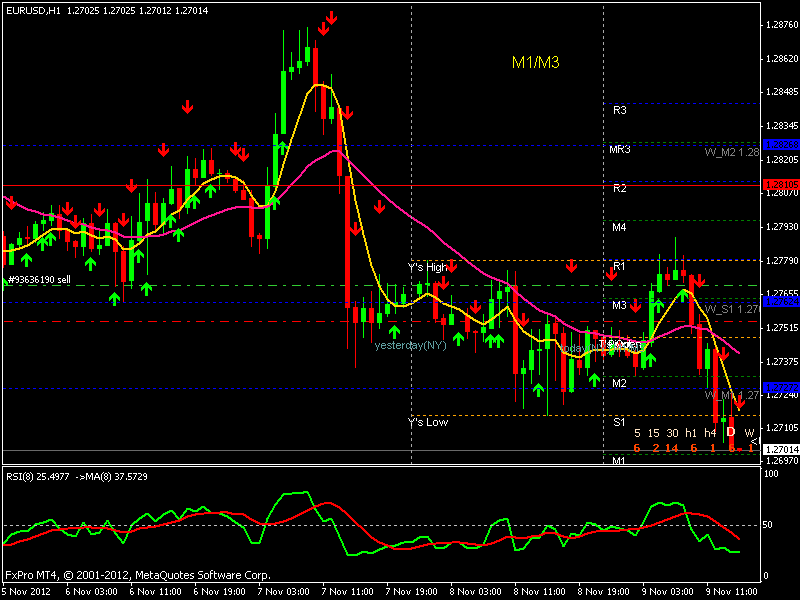Click the M3 pivot level label
800x600 pixels.
coord(619,305)
